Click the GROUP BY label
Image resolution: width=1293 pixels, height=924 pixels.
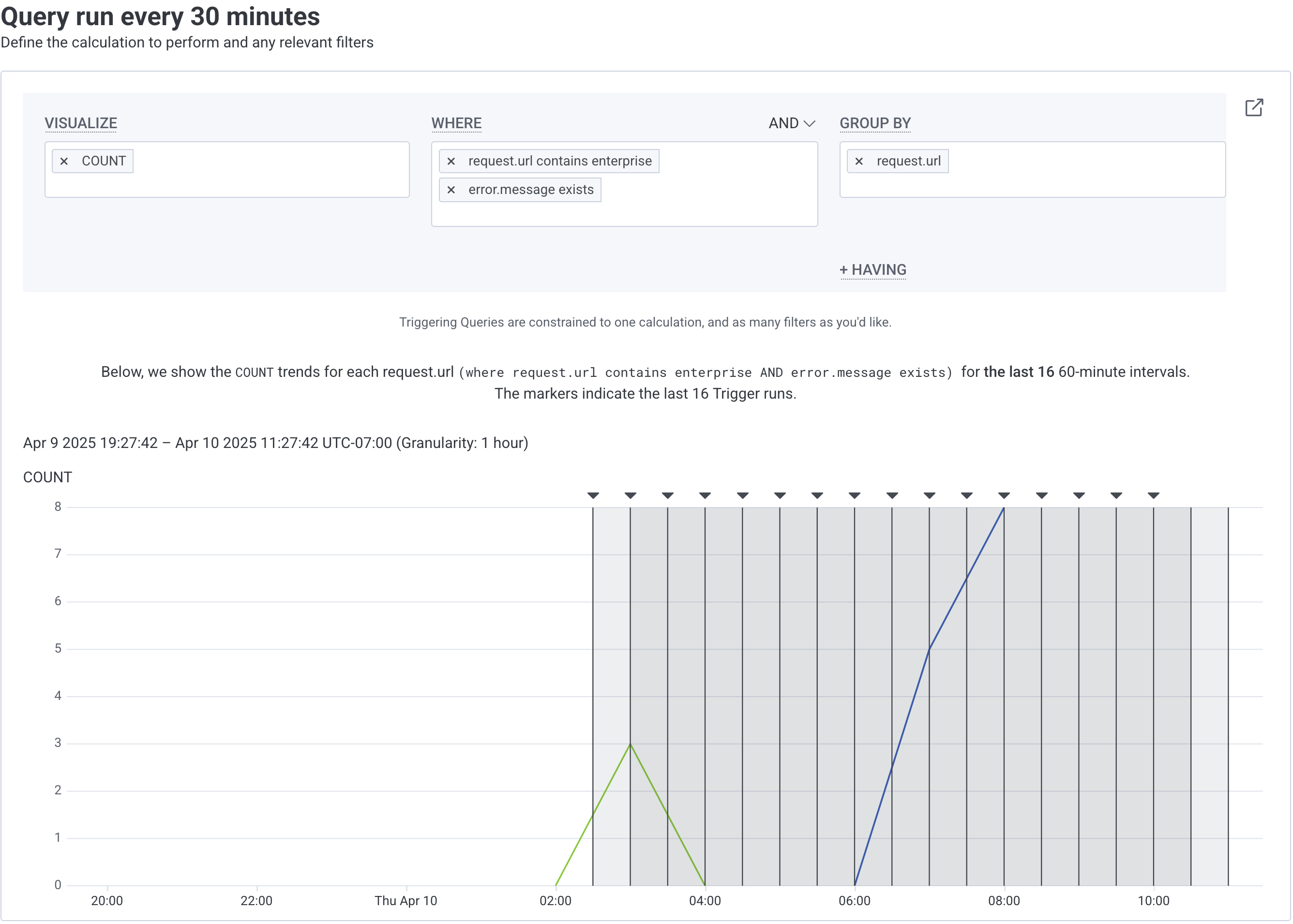pos(875,123)
